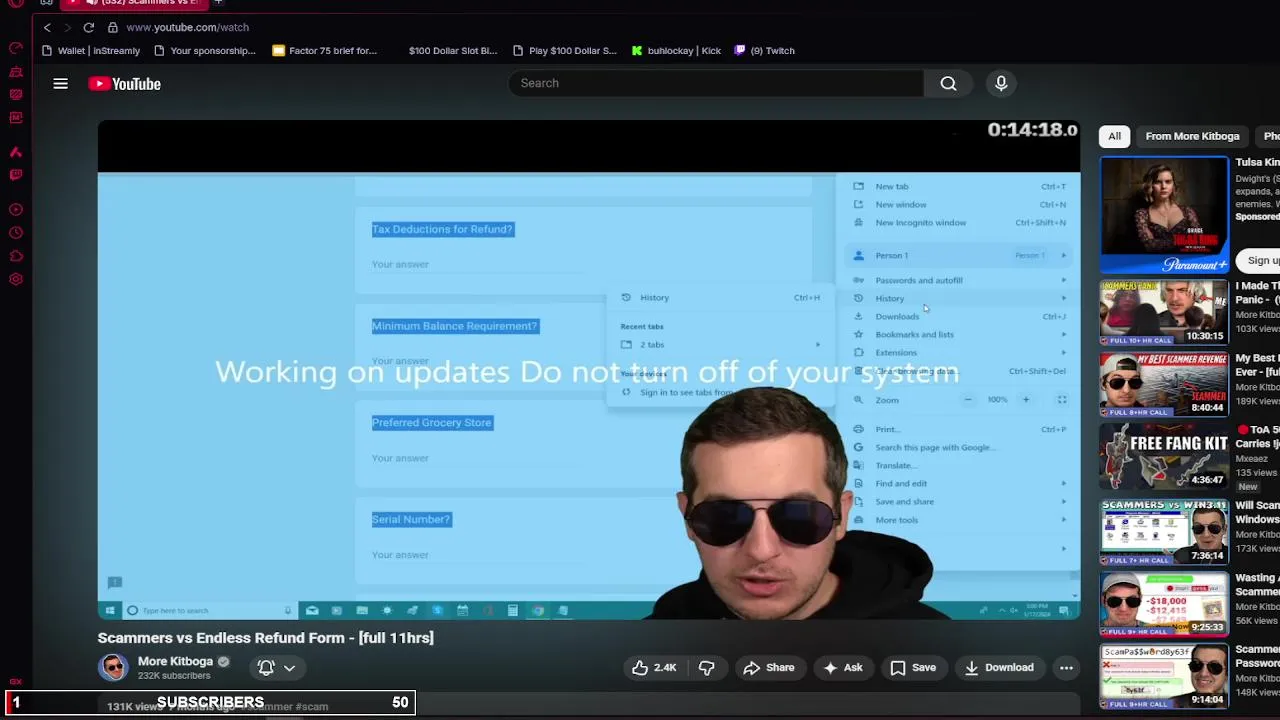
Task: Open the 'Wallet | inStreamly' bookmark
Action: [91, 51]
